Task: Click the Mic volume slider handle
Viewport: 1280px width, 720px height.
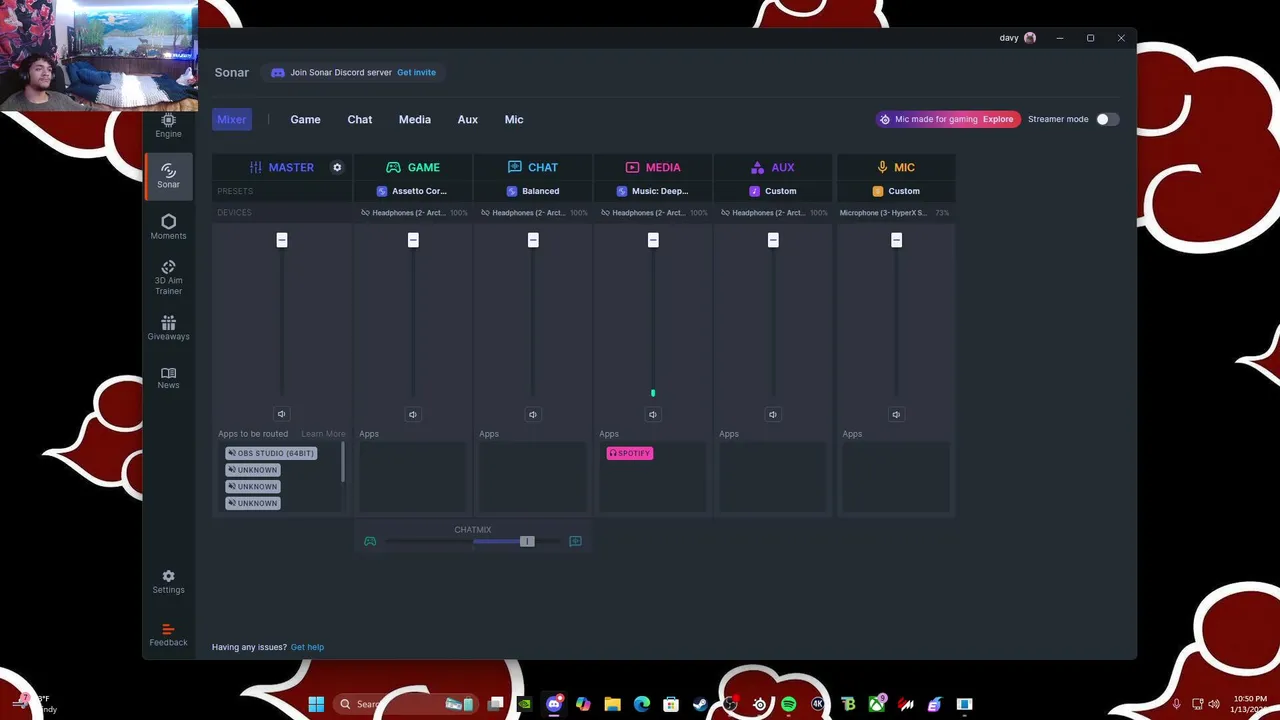Action: click(x=896, y=240)
